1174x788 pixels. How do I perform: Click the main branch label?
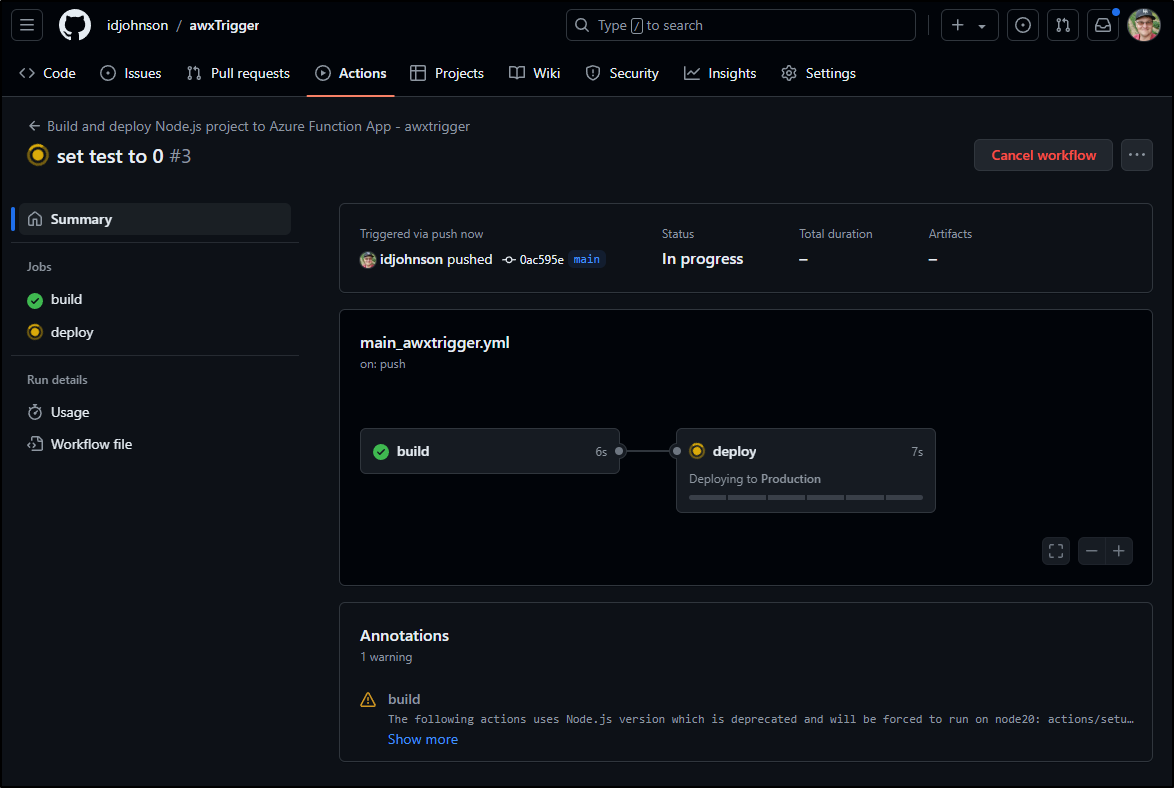586,259
